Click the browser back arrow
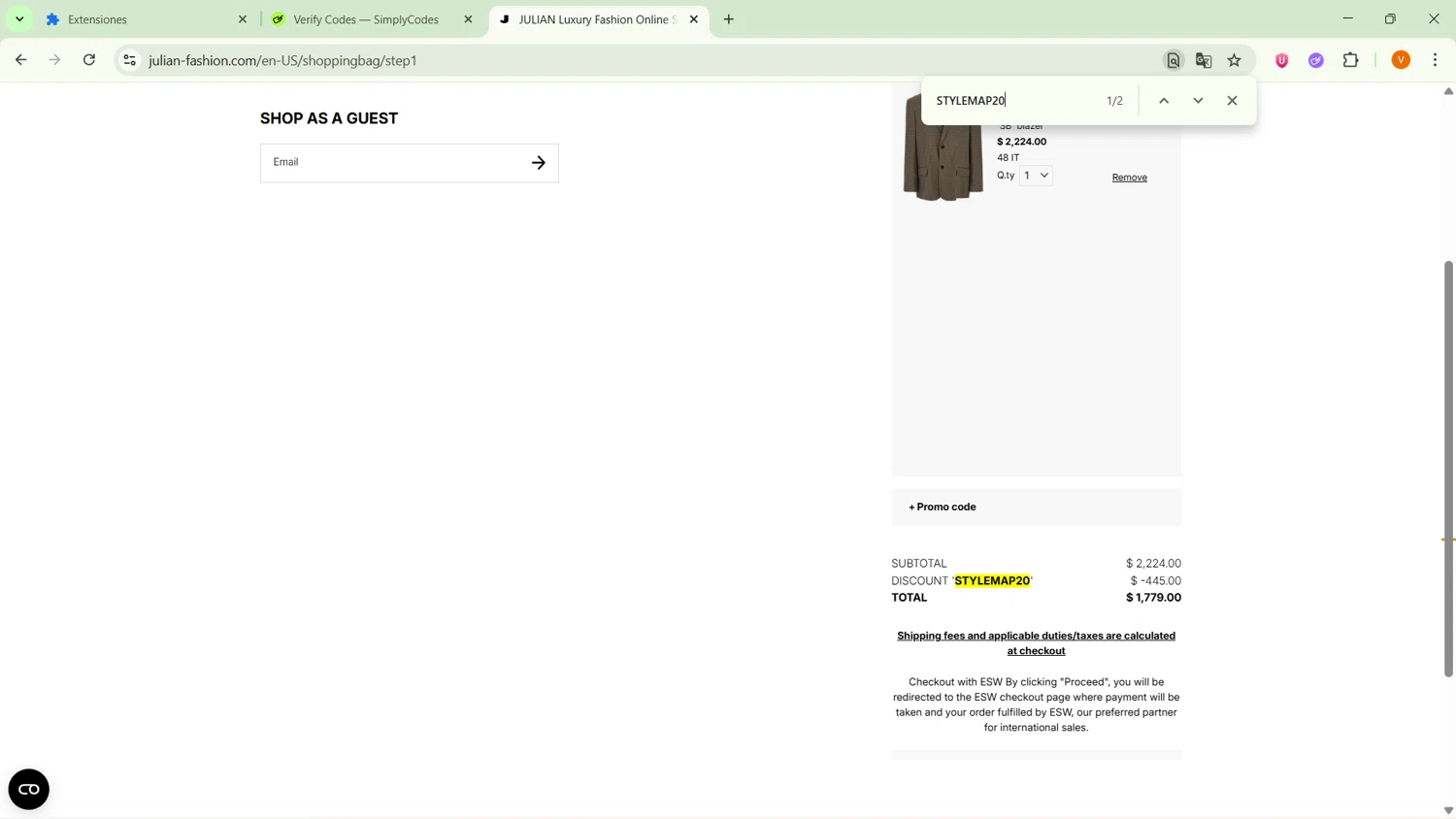Screen dimensions: 1456x819 click(20, 60)
